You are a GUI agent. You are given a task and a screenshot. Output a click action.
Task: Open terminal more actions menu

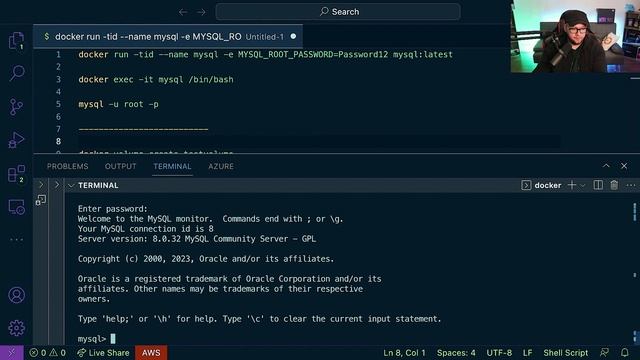click(x=631, y=186)
